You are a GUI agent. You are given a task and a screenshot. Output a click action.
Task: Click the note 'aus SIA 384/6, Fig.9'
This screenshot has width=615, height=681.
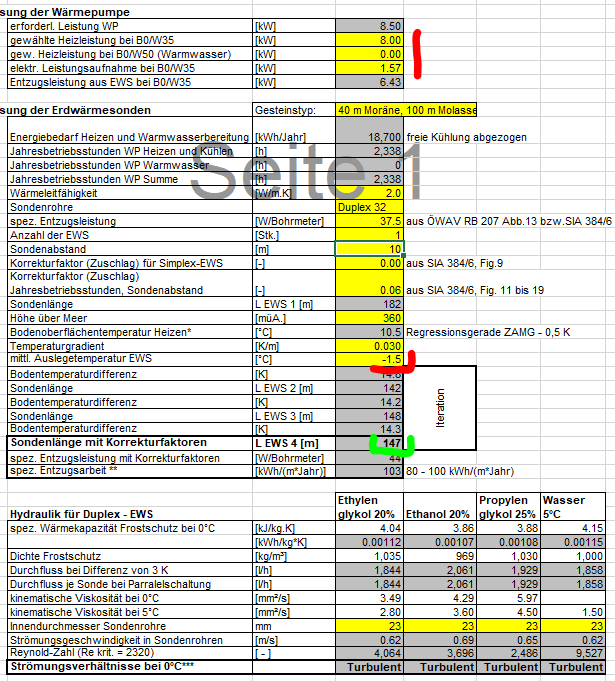(x=454, y=263)
